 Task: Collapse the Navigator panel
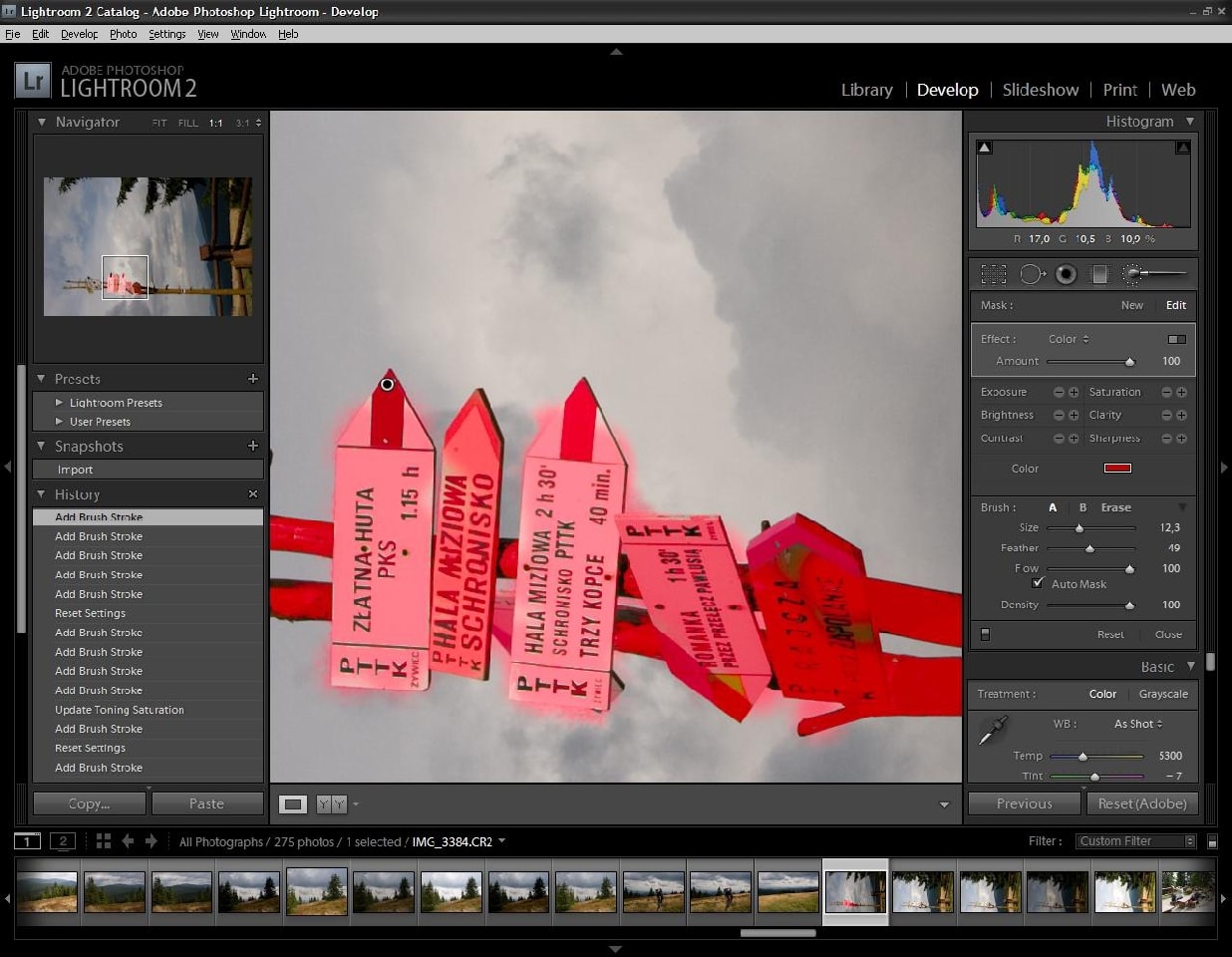[x=42, y=122]
